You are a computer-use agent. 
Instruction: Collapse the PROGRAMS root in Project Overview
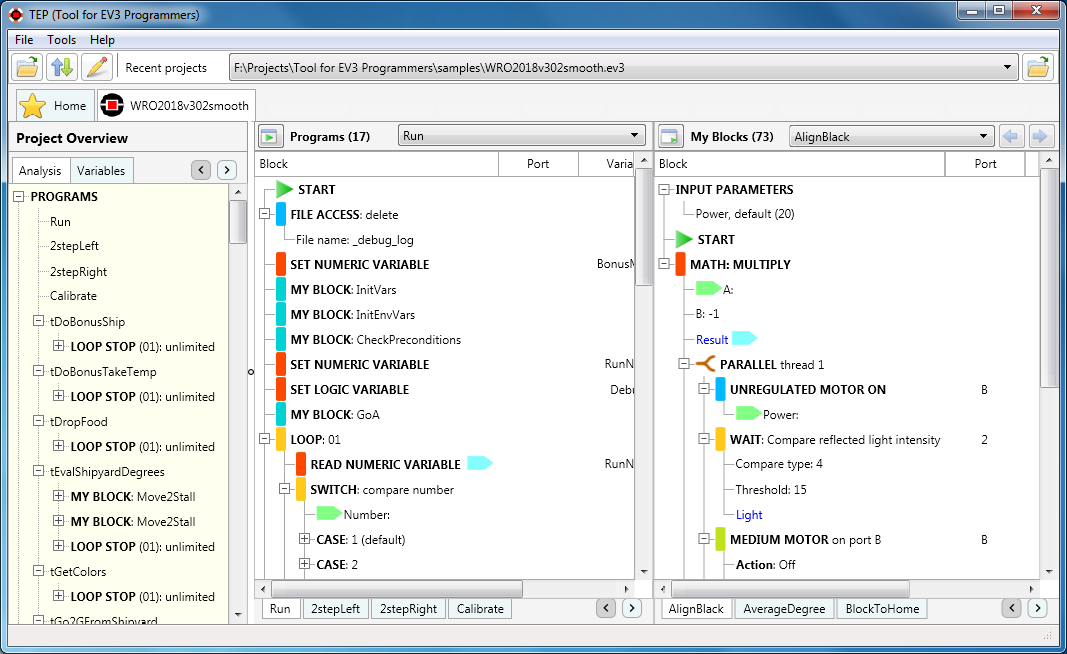pos(19,197)
